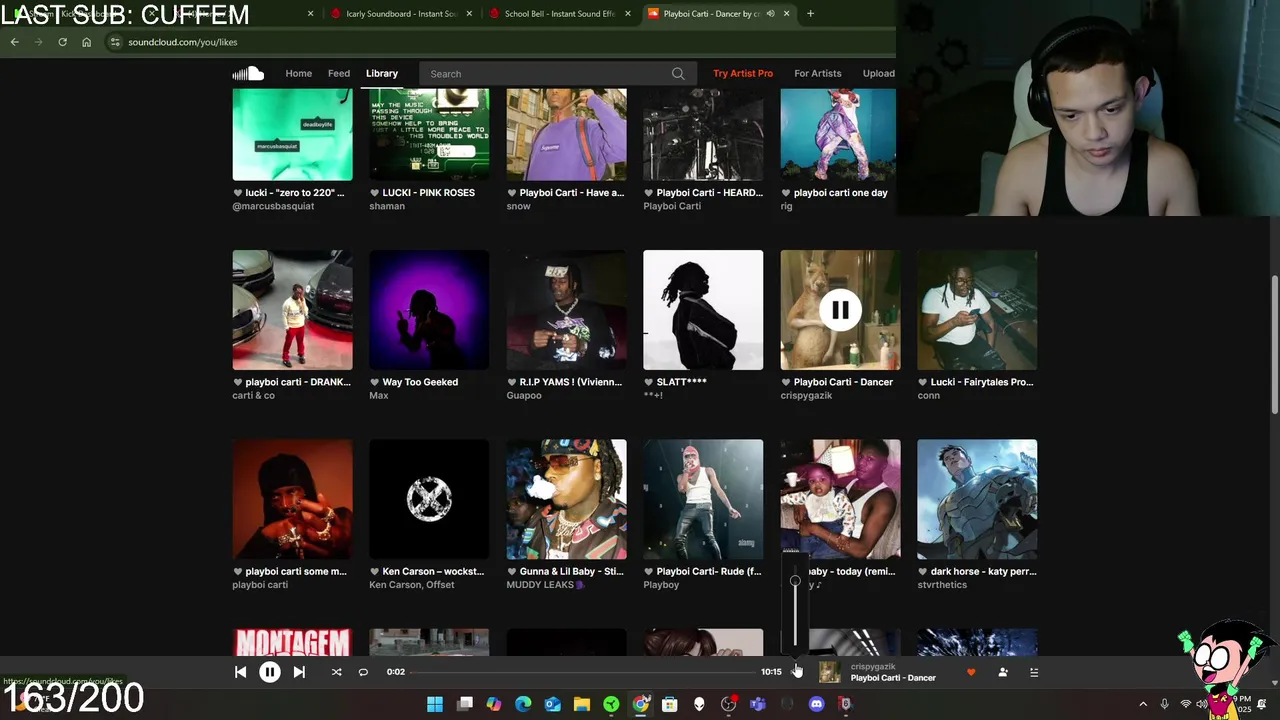The height and width of the screenshot is (720, 1280).
Task: Go to the Home page
Action: (x=298, y=73)
